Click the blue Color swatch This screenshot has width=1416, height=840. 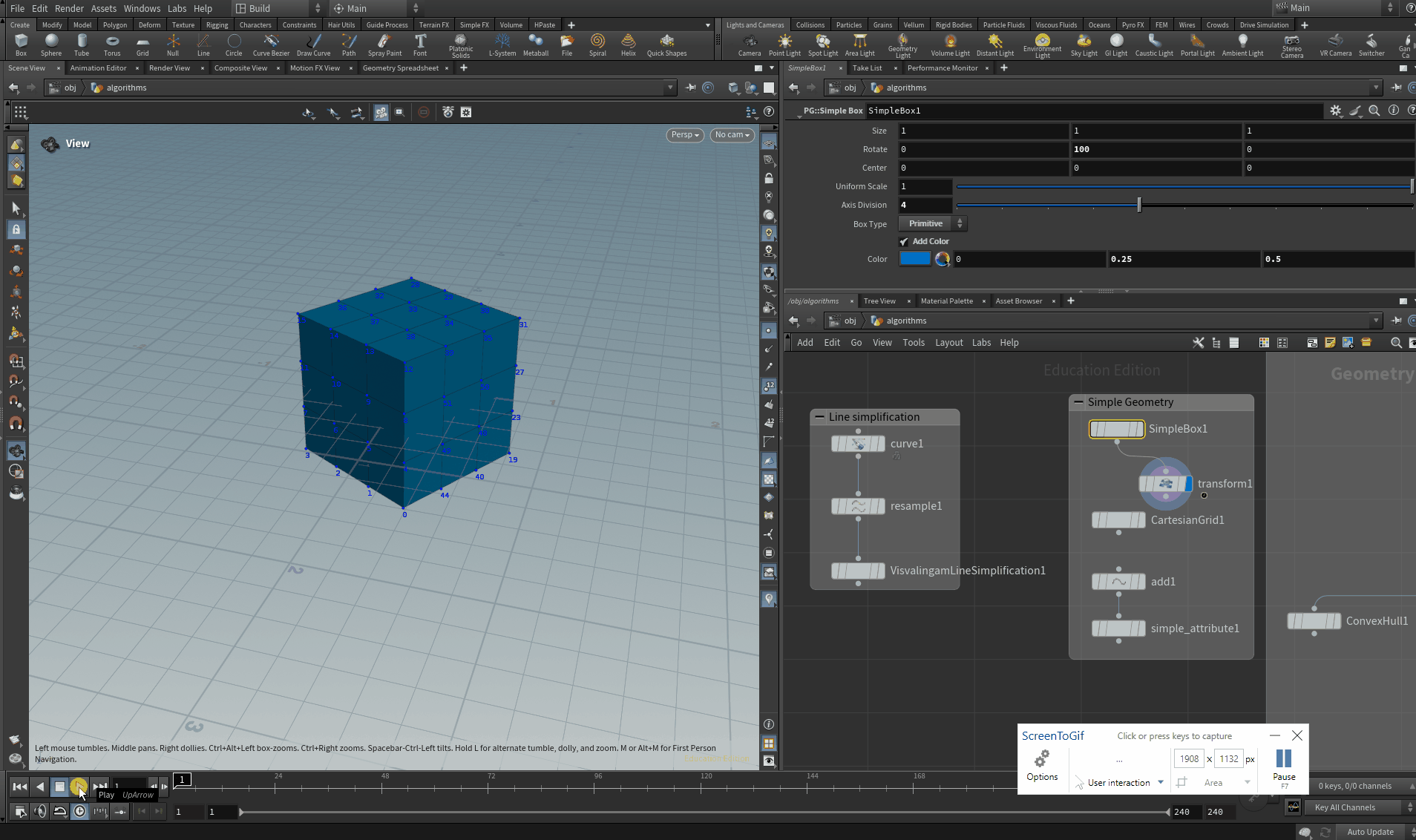(x=915, y=259)
